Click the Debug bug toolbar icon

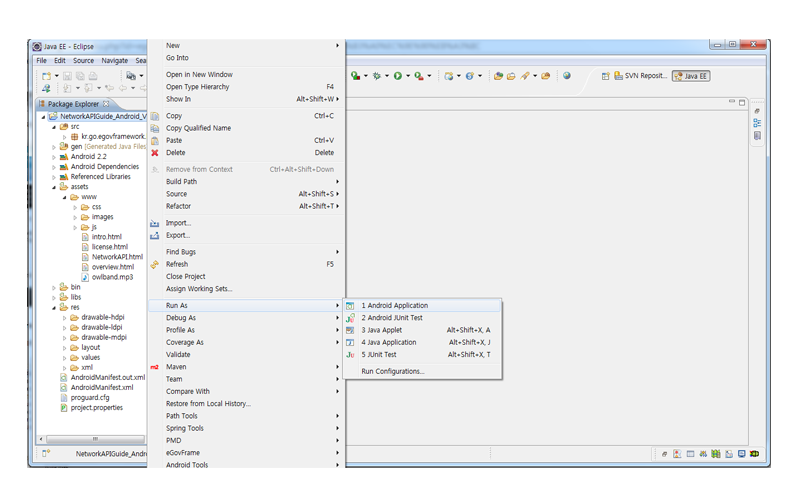tap(377, 76)
